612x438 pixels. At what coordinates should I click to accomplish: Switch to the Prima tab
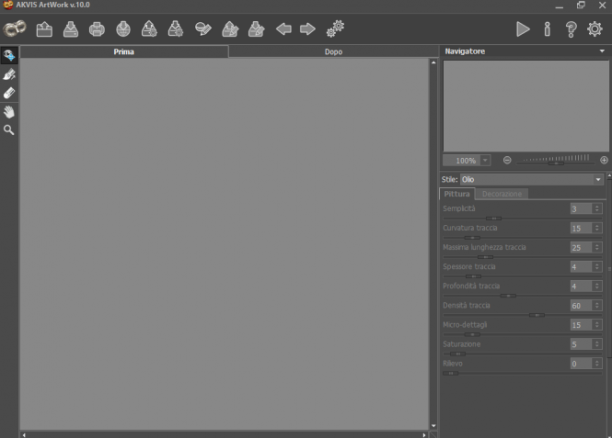[124, 52]
